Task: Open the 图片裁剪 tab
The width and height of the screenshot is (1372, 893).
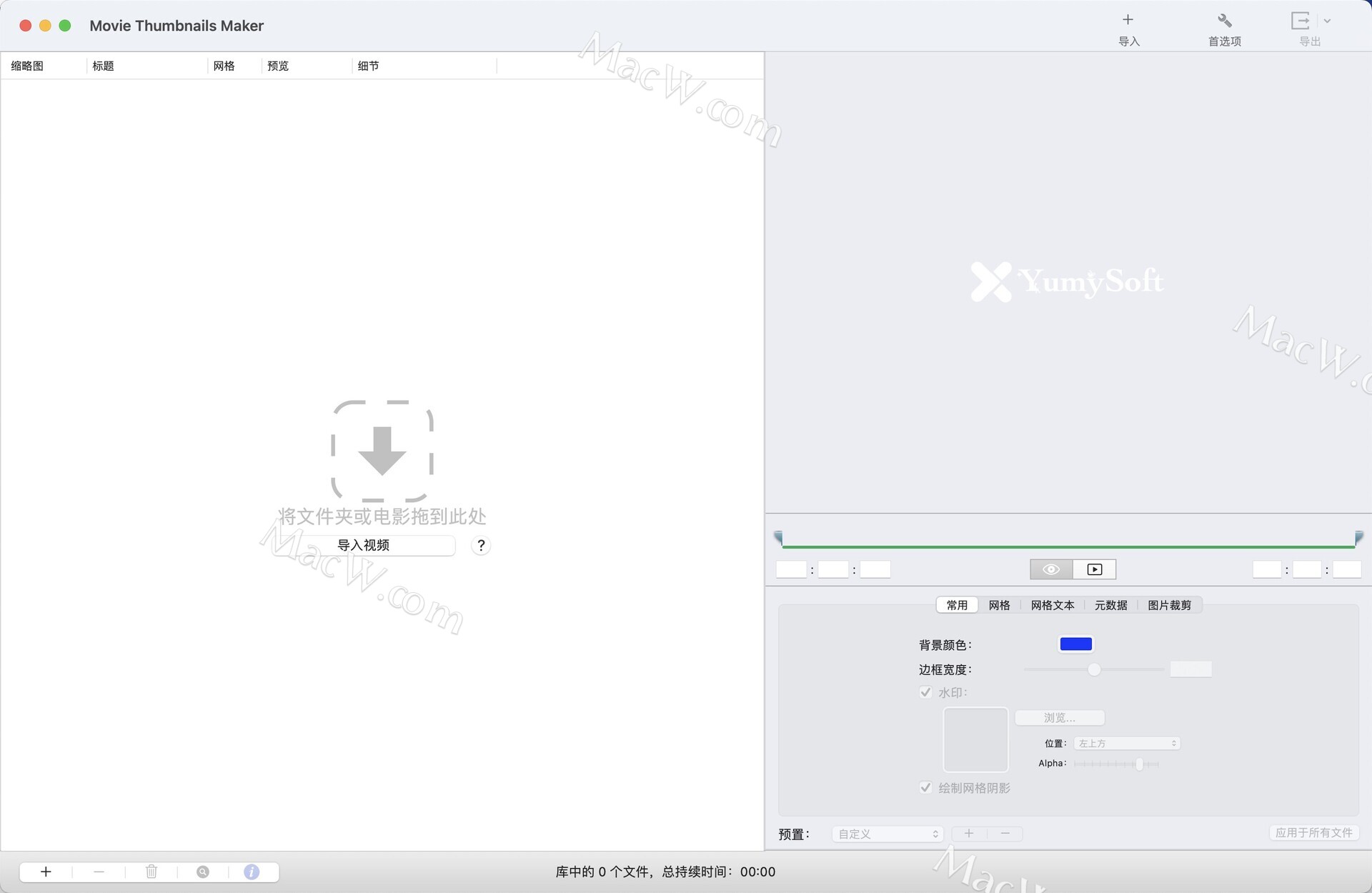Action: point(1169,605)
